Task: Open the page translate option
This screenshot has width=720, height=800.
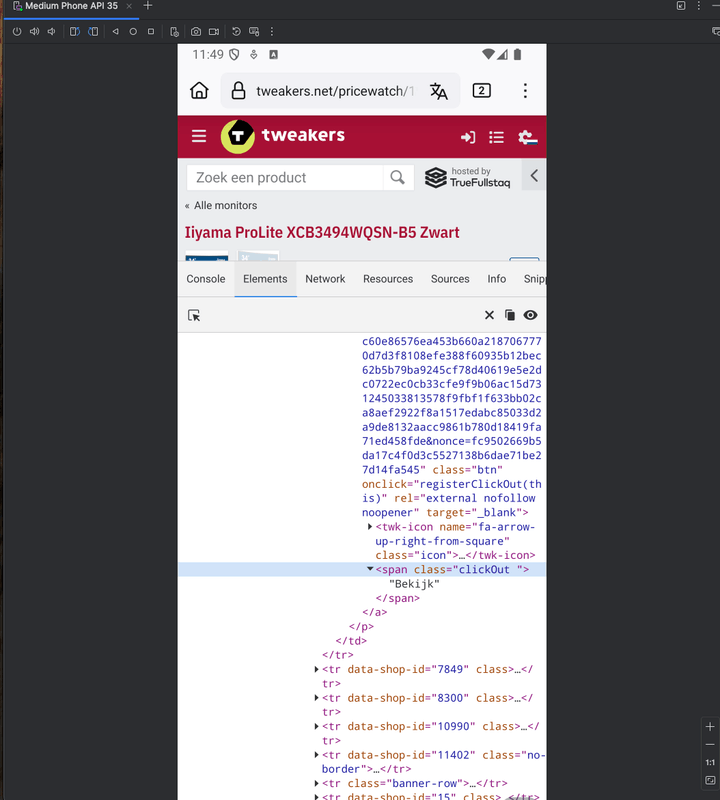Action: tap(438, 91)
